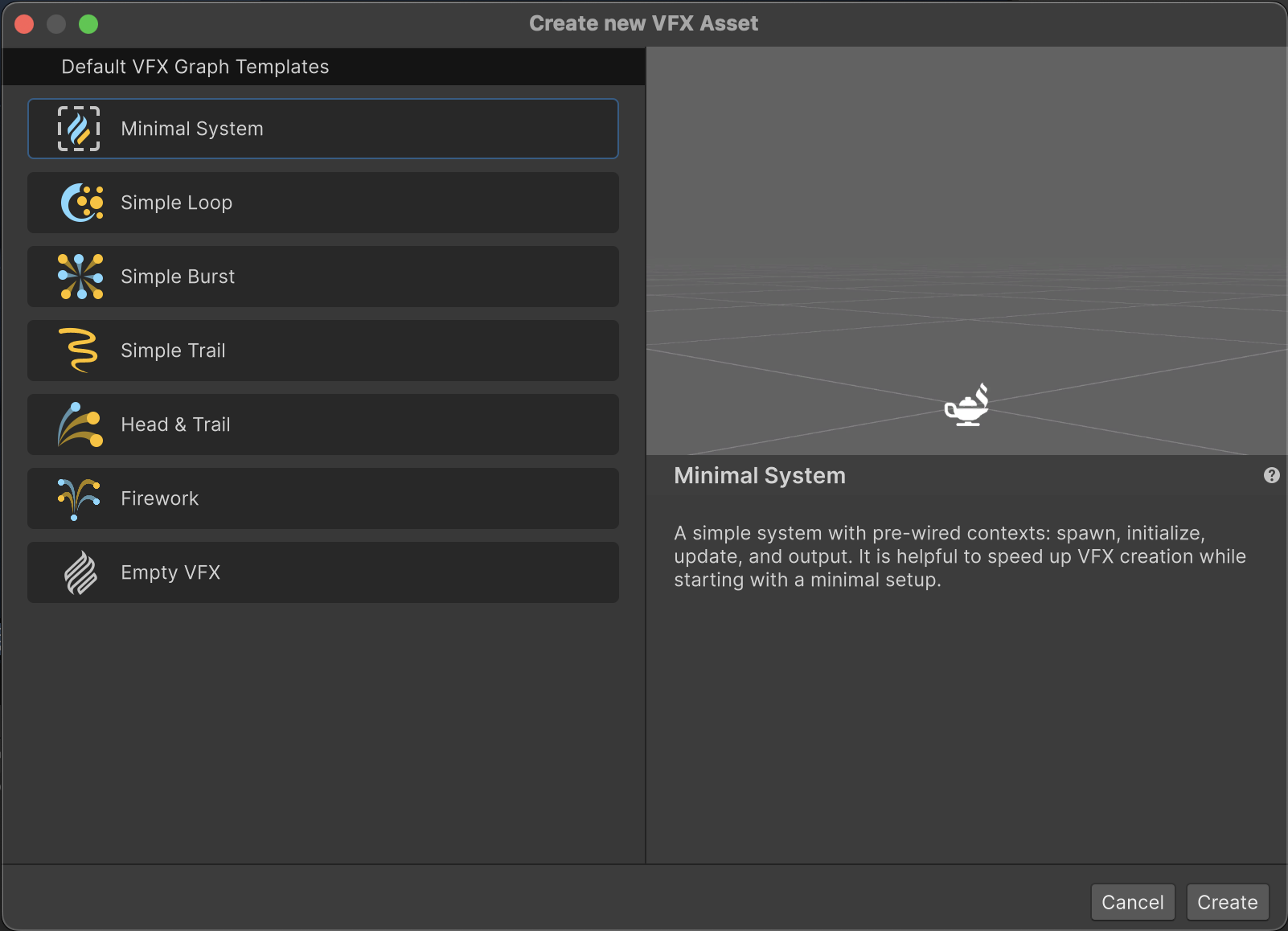This screenshot has height=931, width=1288.
Task: Create the selected VFX asset
Action: [1228, 902]
